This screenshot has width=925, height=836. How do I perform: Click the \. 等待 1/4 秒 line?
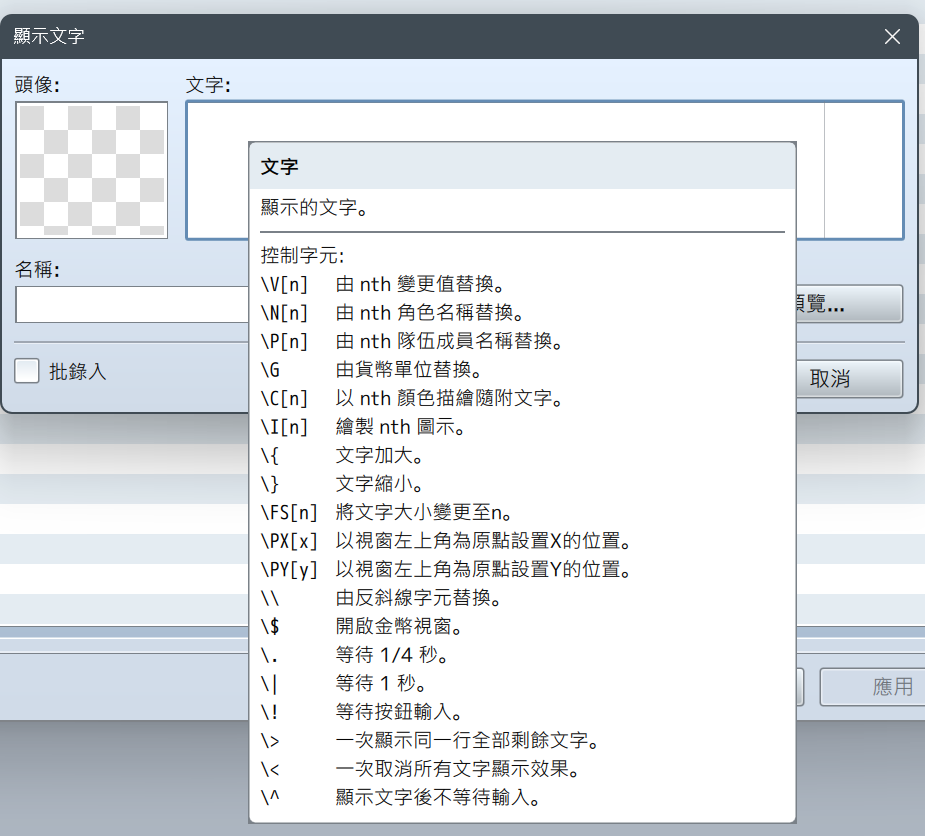[x=355, y=655]
